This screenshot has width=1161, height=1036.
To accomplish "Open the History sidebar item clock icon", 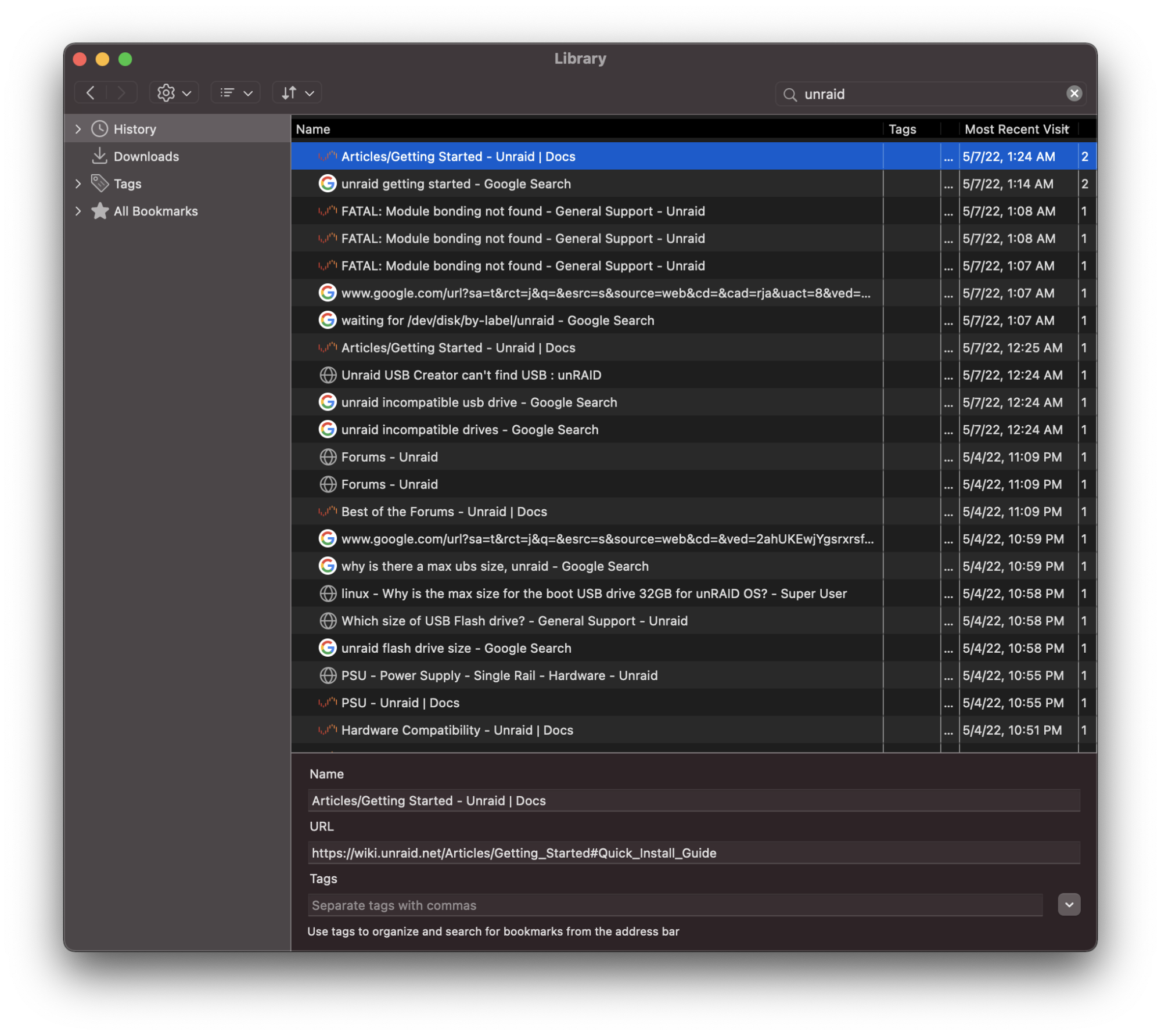I will click(99, 128).
